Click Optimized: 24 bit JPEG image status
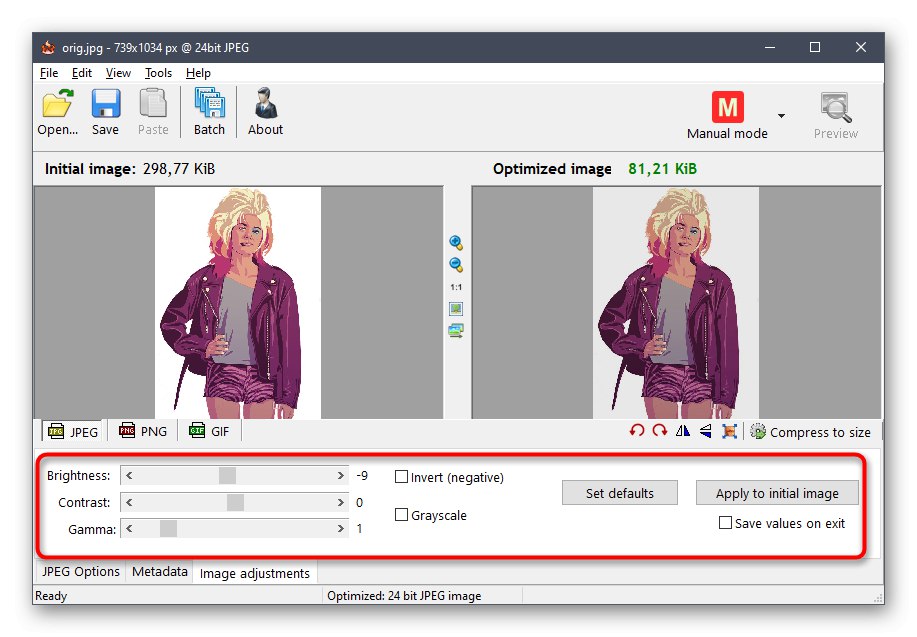Screen dimensions: 917x637 click(404, 596)
